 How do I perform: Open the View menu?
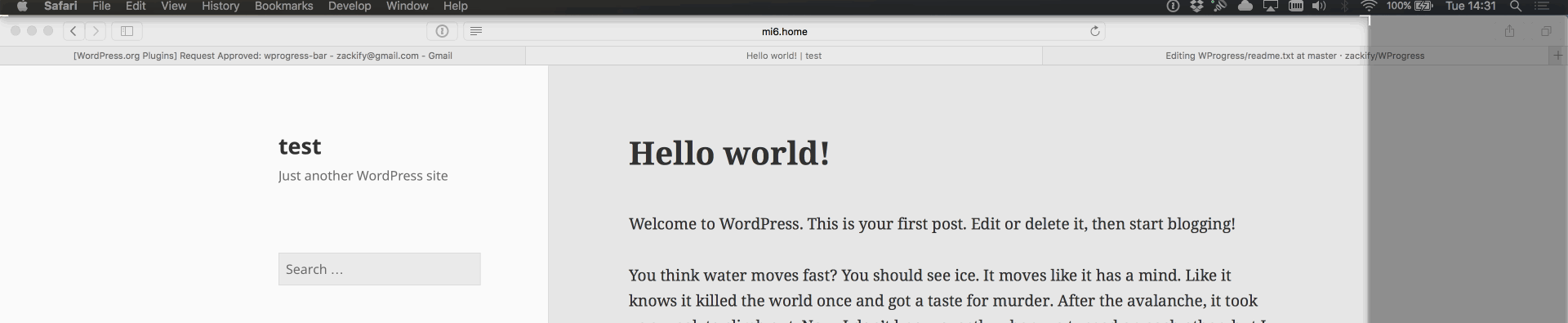tap(173, 6)
